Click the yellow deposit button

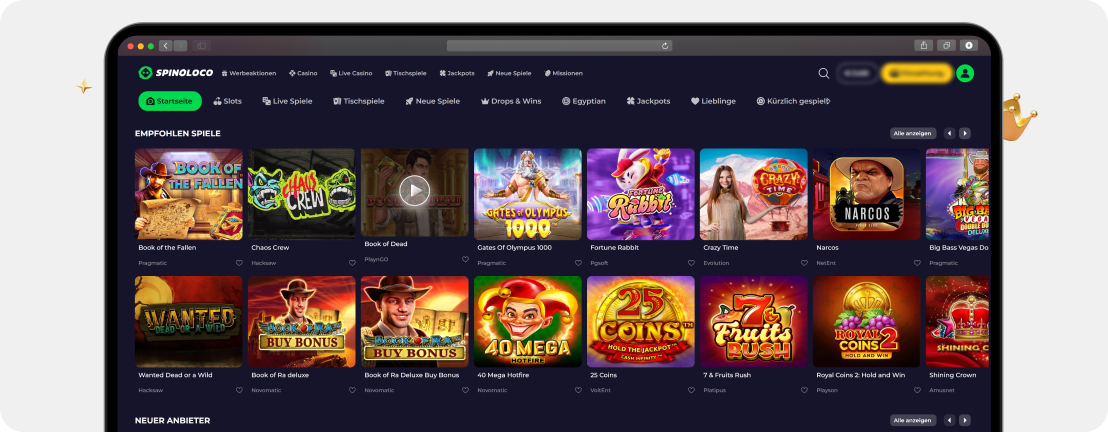tap(917, 73)
